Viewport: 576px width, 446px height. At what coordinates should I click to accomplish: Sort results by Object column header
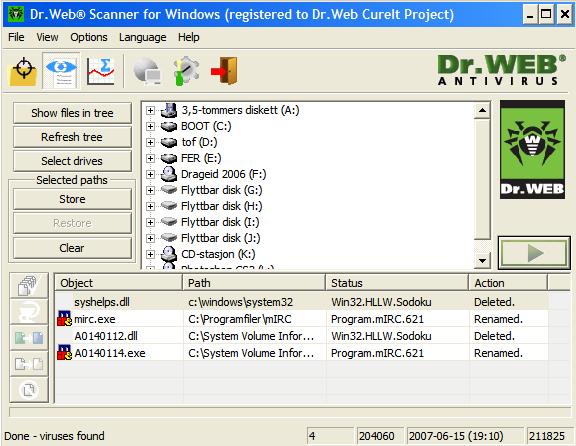click(x=118, y=283)
